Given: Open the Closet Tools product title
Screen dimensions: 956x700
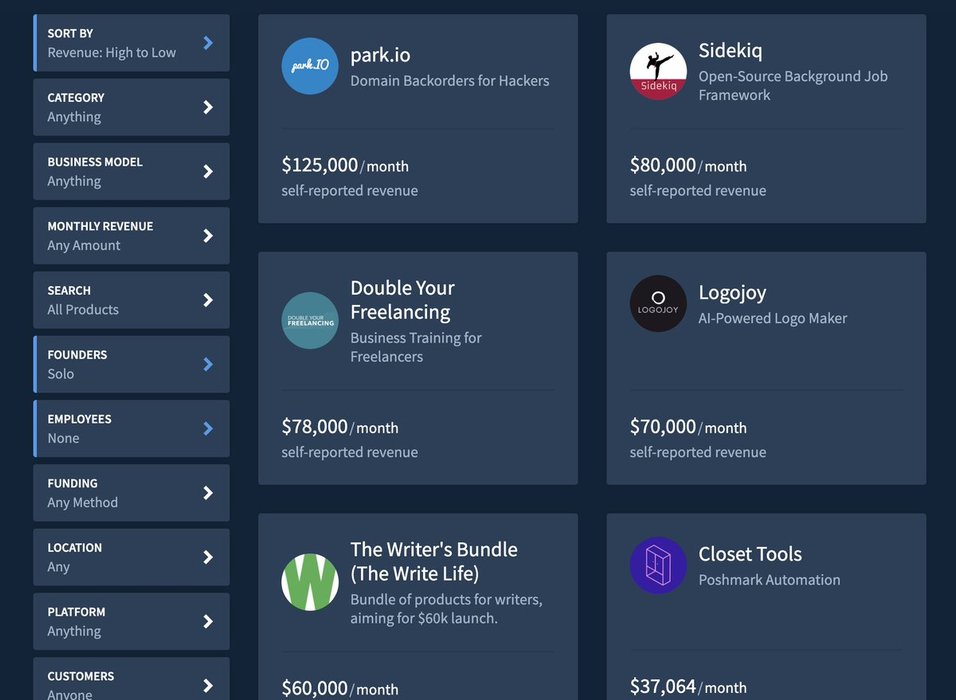Looking at the screenshot, I should (x=750, y=554).
